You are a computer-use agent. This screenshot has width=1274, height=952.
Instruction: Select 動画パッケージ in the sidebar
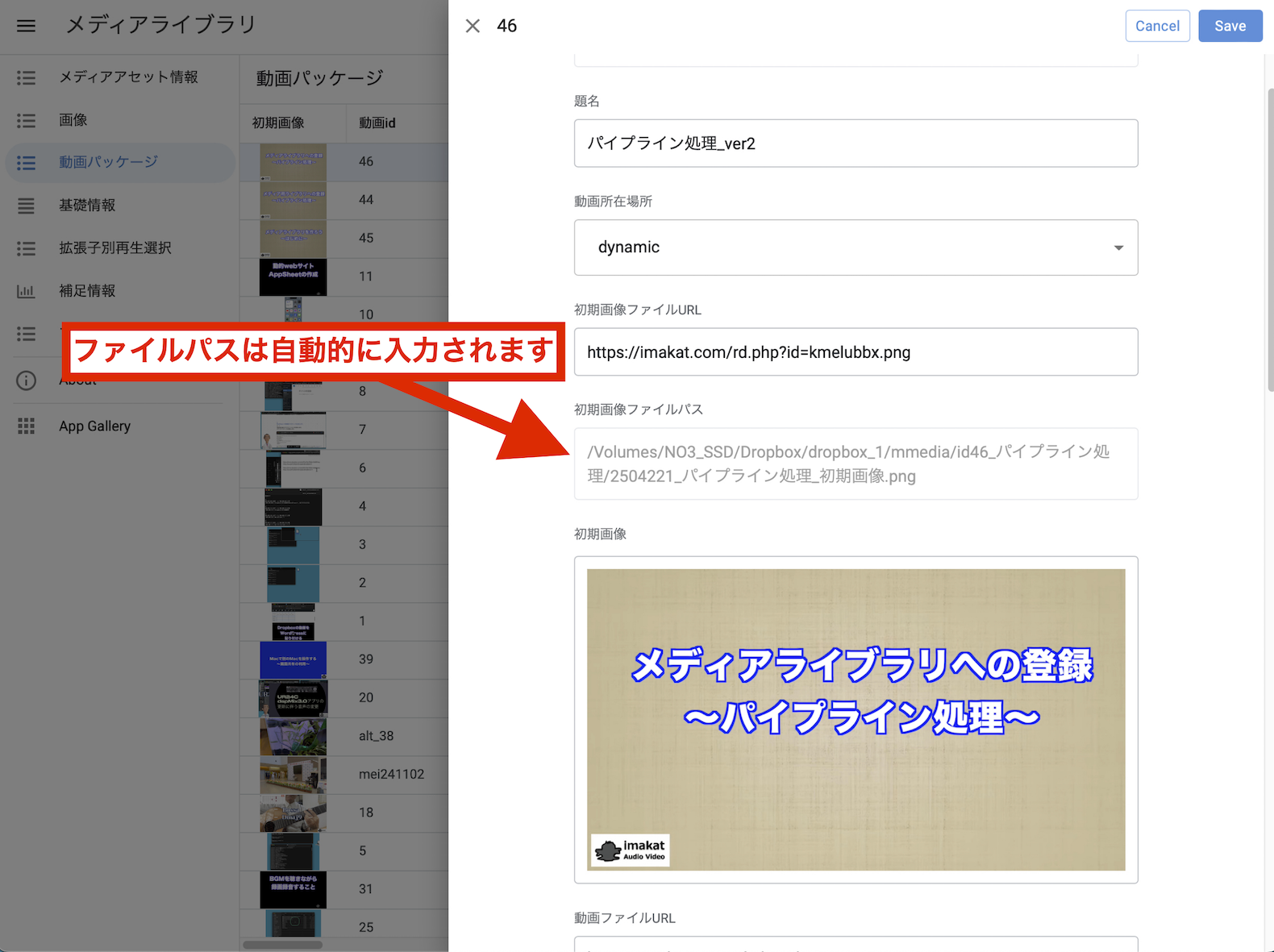click(x=108, y=162)
